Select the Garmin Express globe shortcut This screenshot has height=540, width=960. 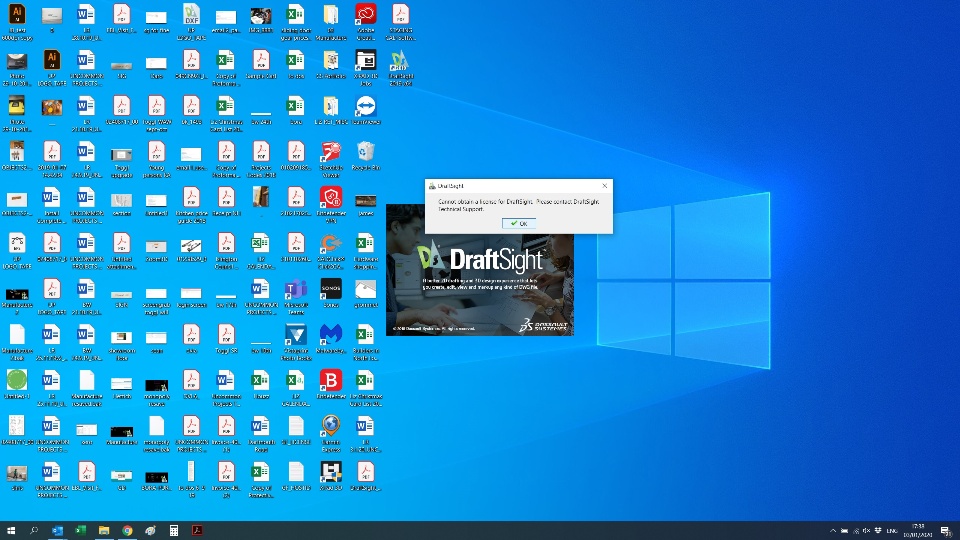pos(331,432)
